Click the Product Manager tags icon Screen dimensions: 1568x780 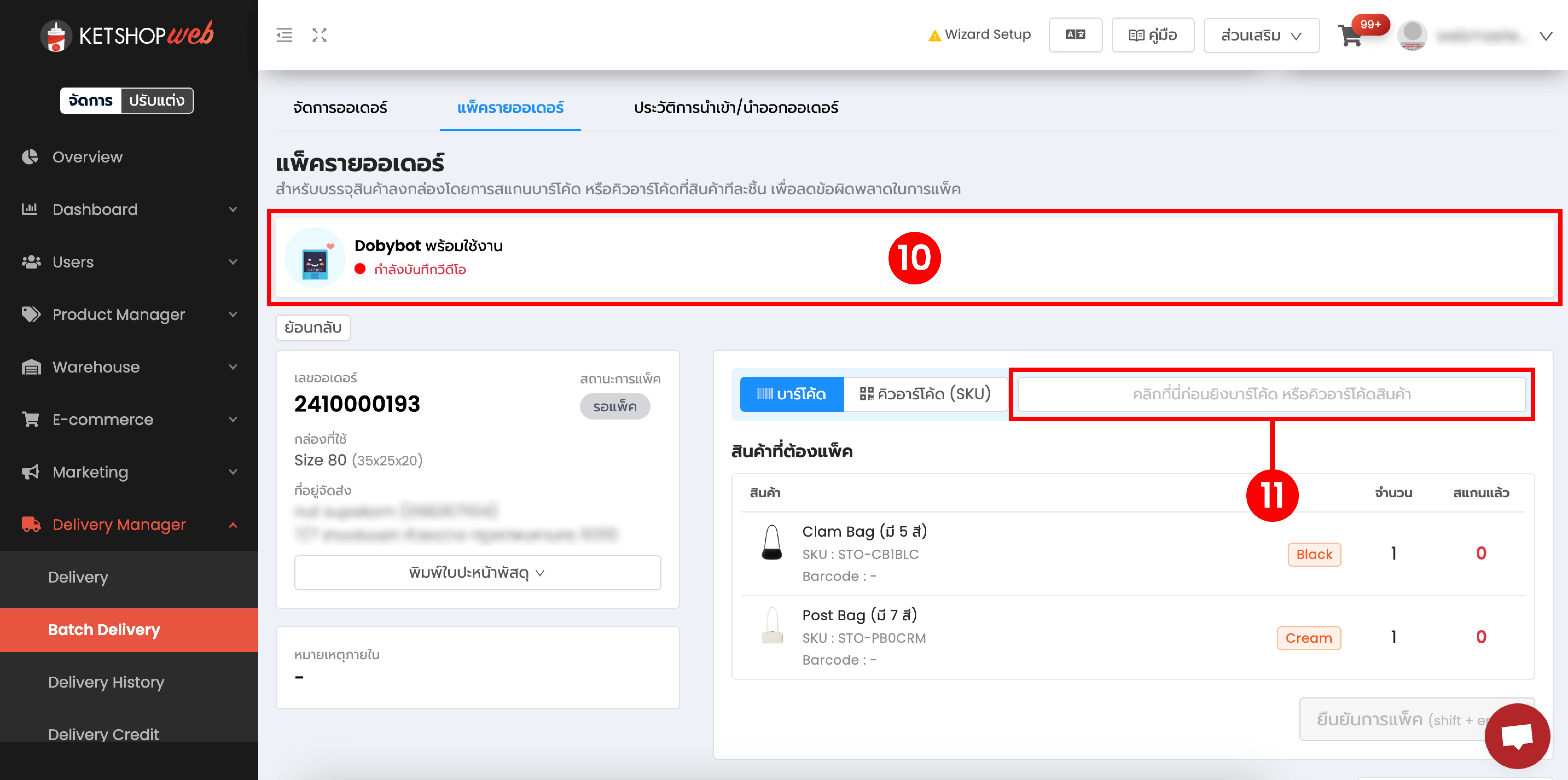point(31,315)
